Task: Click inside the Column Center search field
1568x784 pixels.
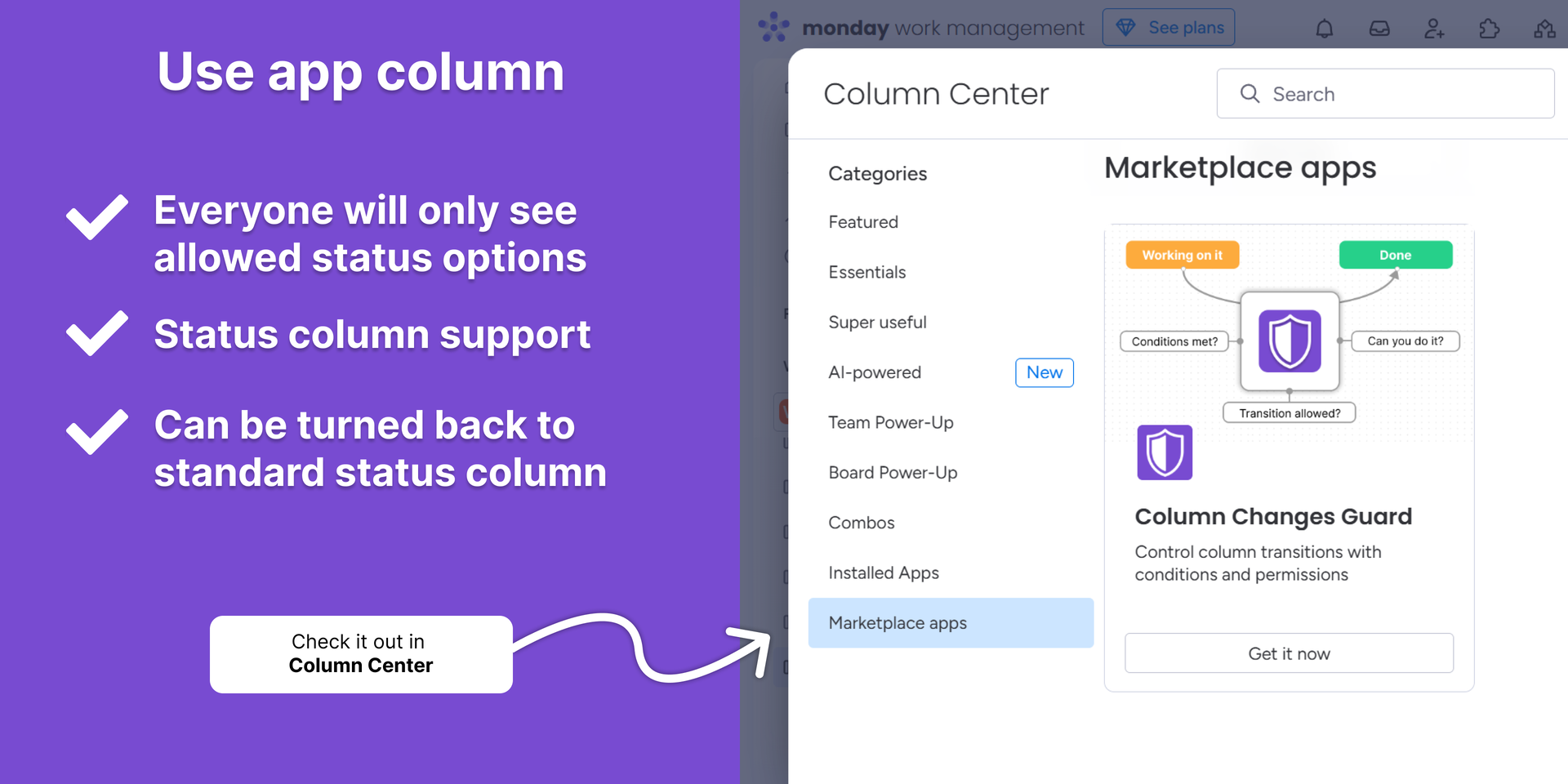Action: point(1385,94)
